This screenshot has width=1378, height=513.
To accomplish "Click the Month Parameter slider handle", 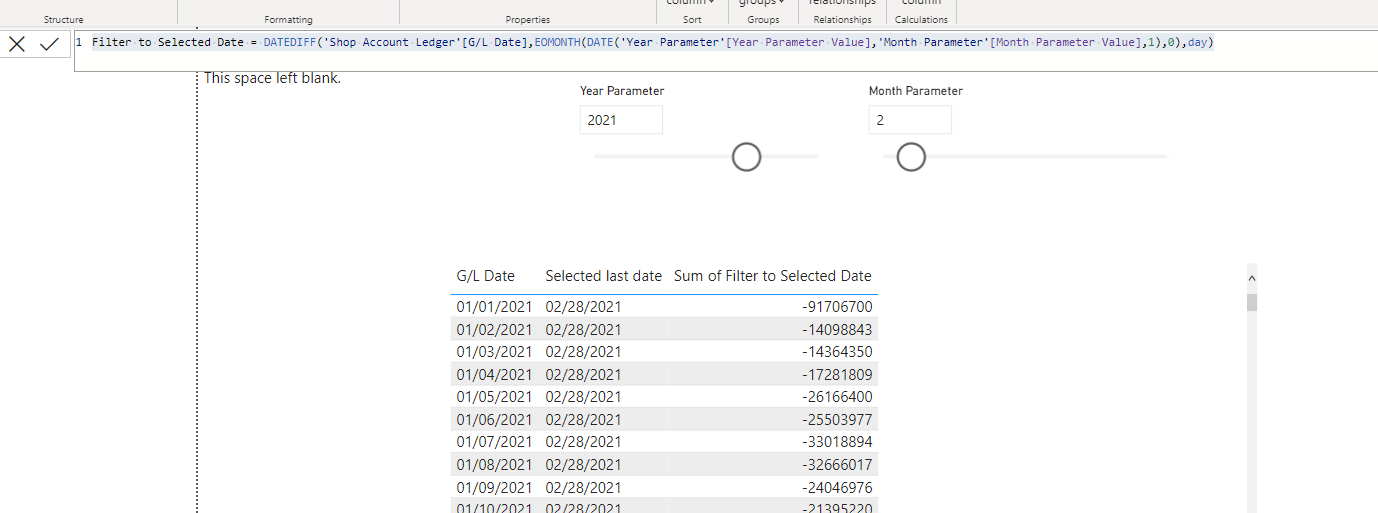I will tap(911, 157).
